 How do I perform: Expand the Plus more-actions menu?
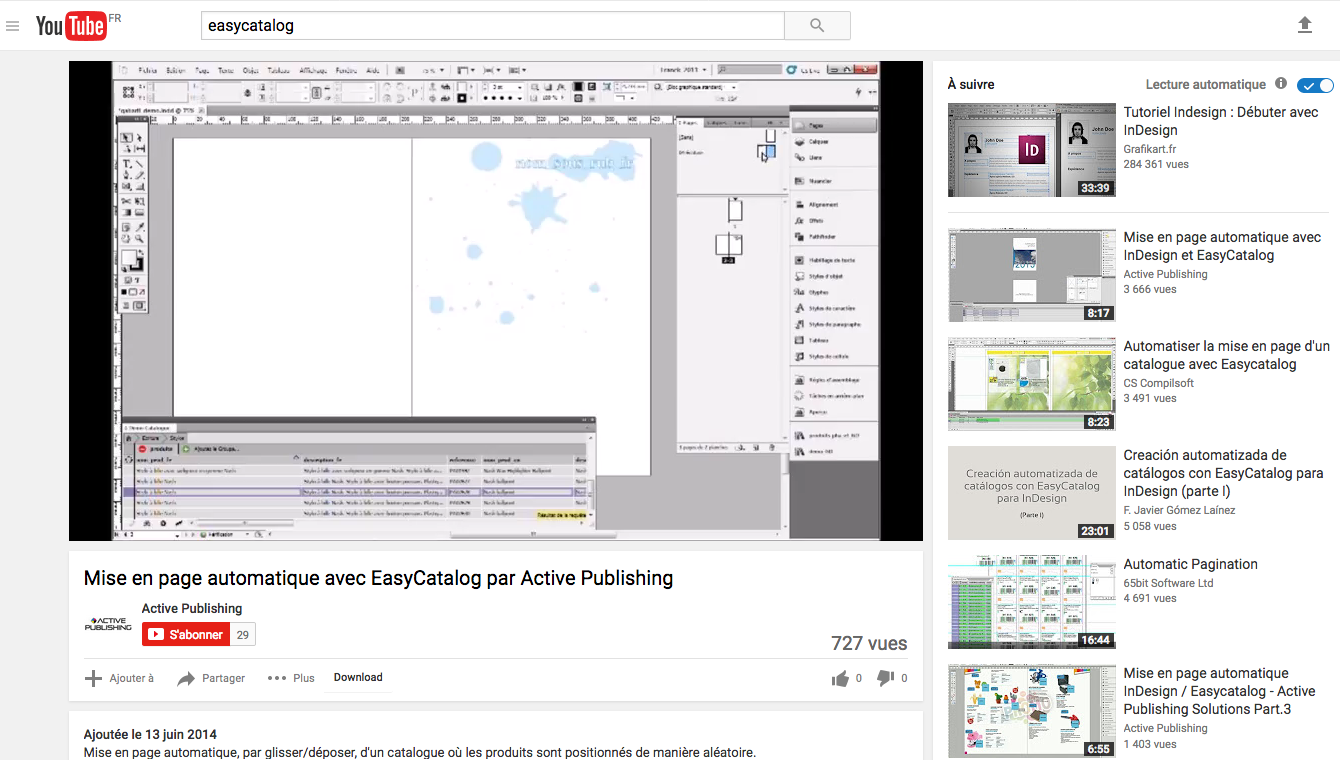pyautogui.click(x=291, y=678)
